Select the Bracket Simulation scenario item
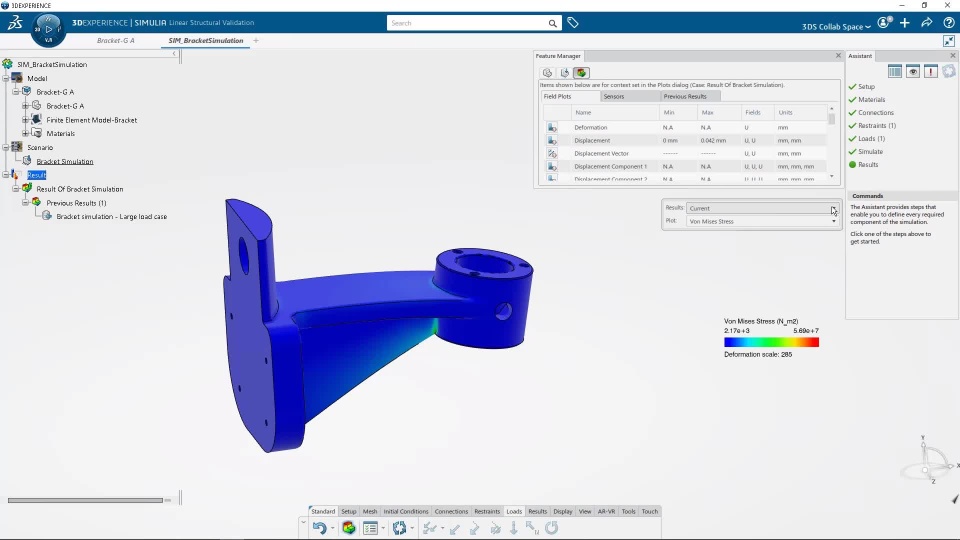Image resolution: width=960 pixels, height=540 pixels. (x=64, y=162)
